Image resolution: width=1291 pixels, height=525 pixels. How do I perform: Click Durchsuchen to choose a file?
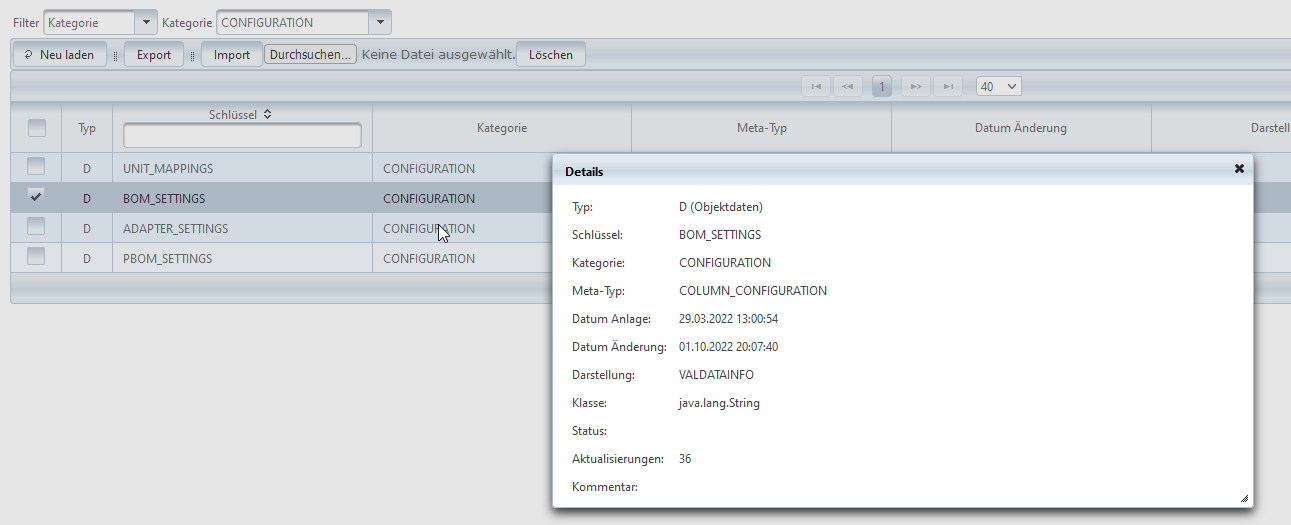point(310,55)
